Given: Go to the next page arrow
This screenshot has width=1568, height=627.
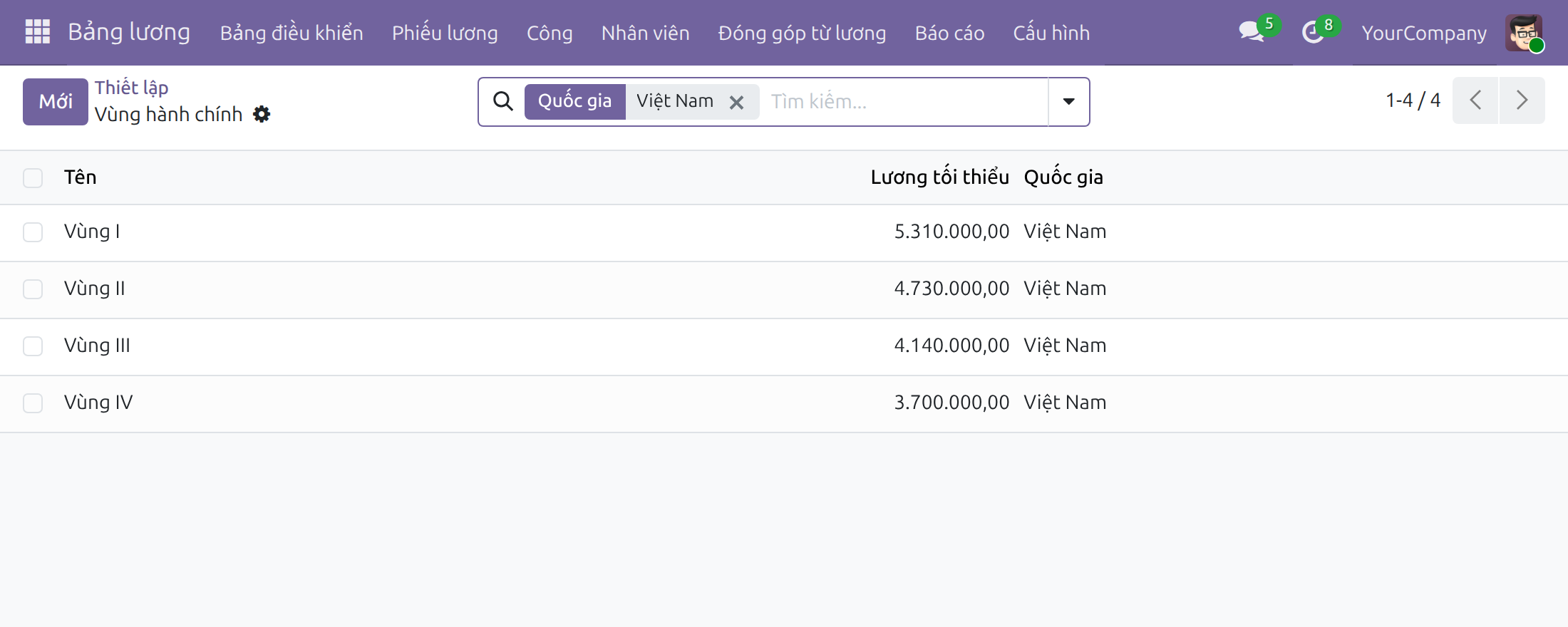Looking at the screenshot, I should (x=1522, y=100).
